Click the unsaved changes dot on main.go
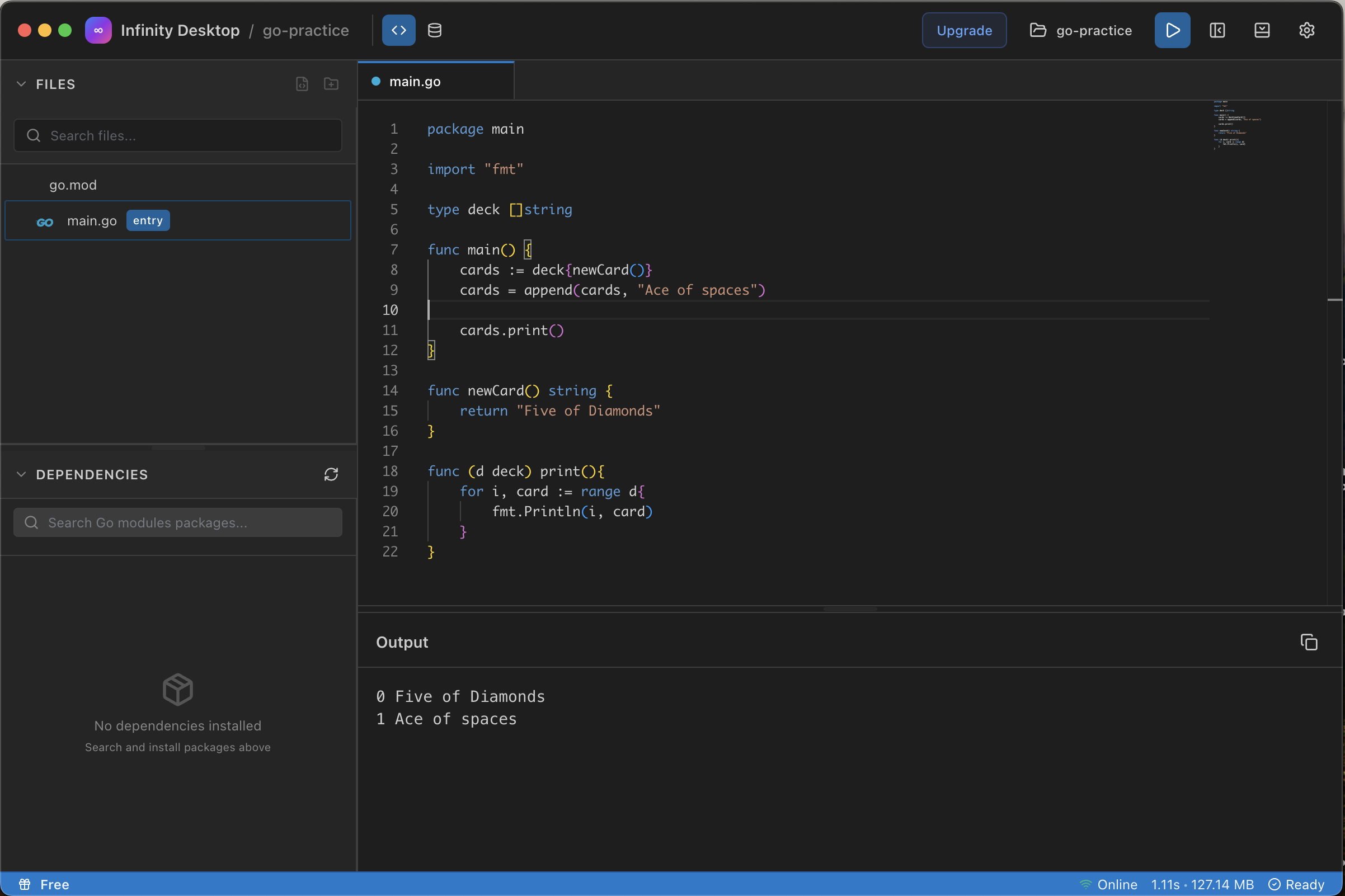Image resolution: width=1345 pixels, height=896 pixels. 375,81
